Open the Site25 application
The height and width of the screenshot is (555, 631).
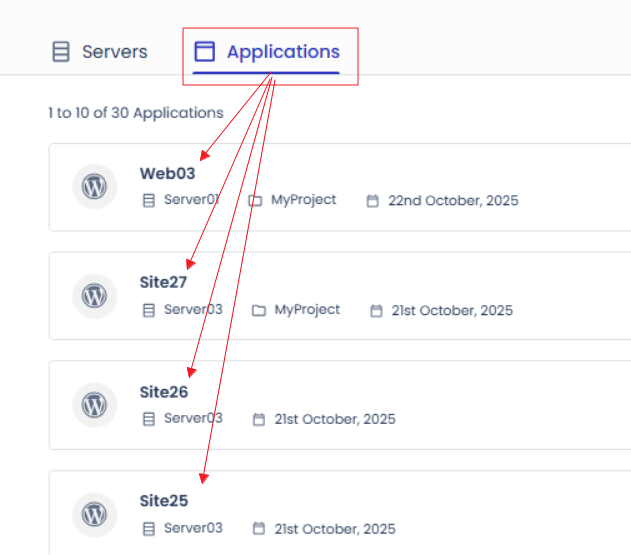(x=163, y=501)
